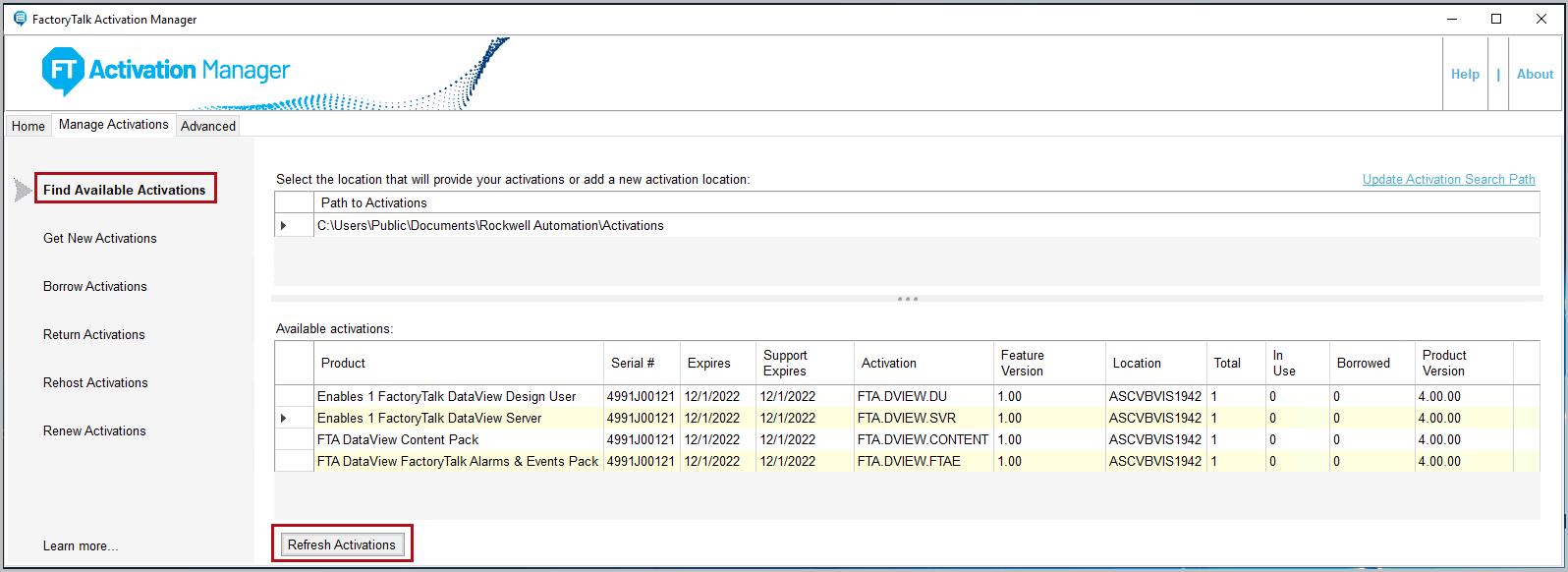Click the Feature Version column header
1568x572 pixels.
click(x=1049, y=363)
